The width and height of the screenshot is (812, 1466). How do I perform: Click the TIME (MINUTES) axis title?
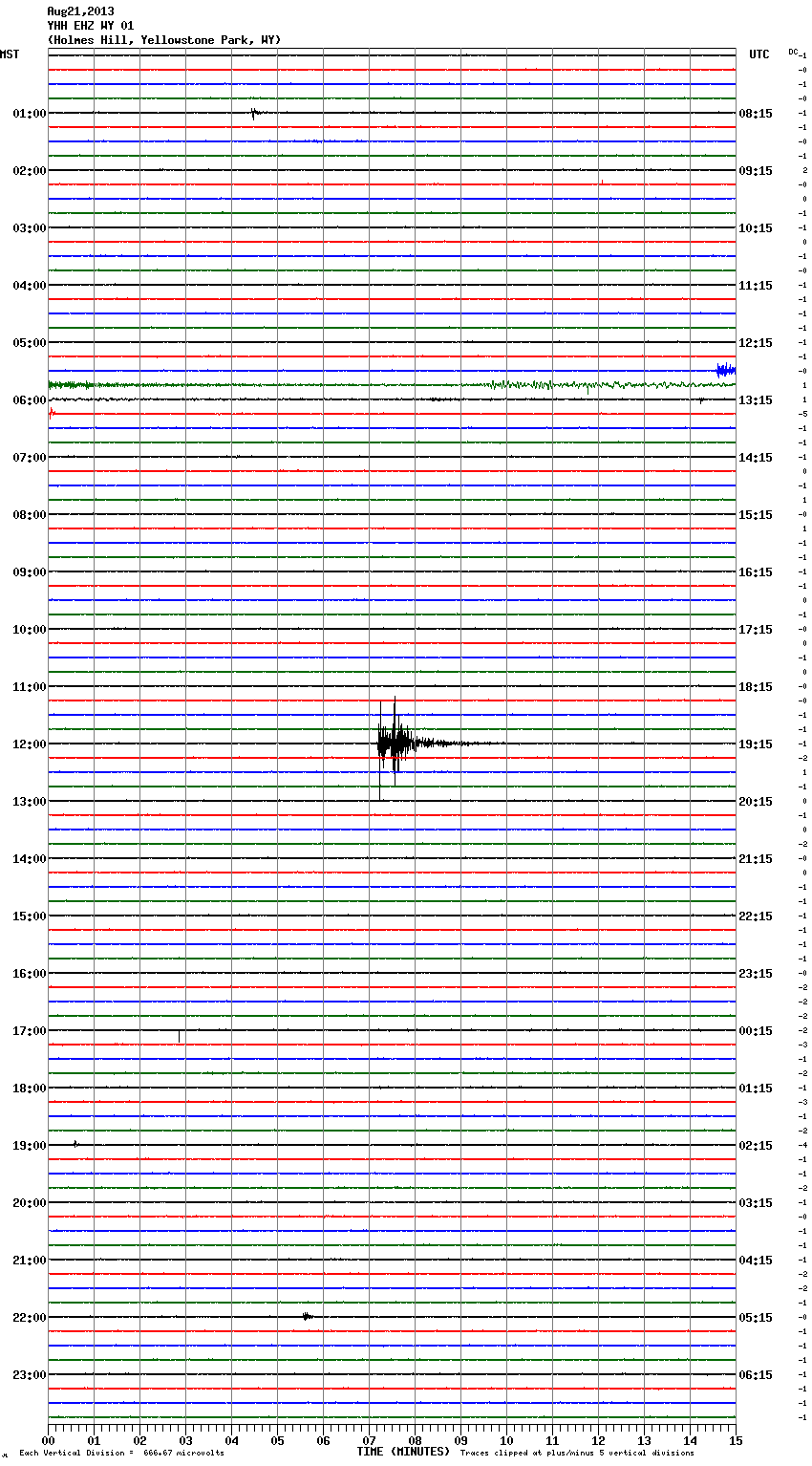pyautogui.click(x=403, y=1452)
